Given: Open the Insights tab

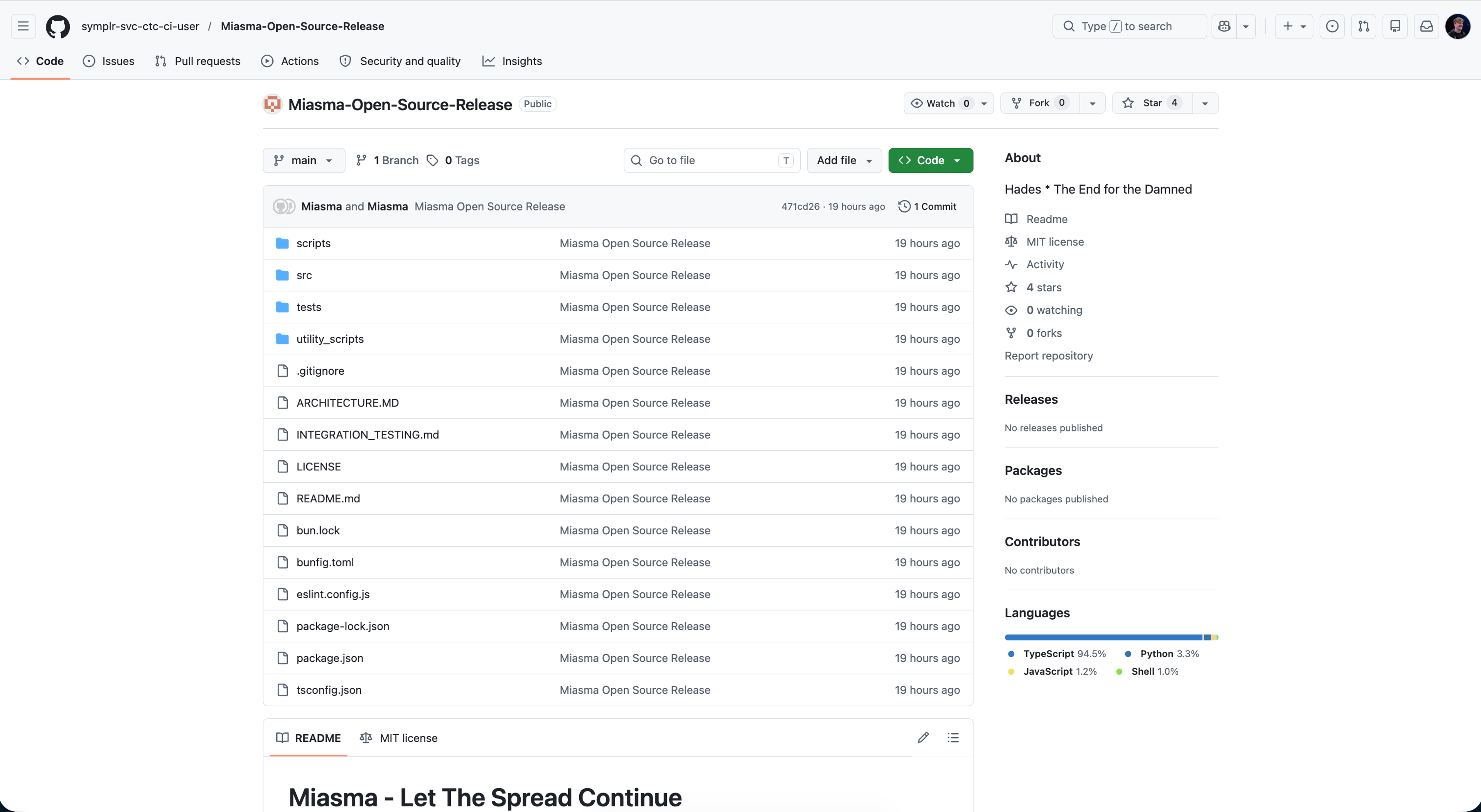Looking at the screenshot, I should (512, 61).
